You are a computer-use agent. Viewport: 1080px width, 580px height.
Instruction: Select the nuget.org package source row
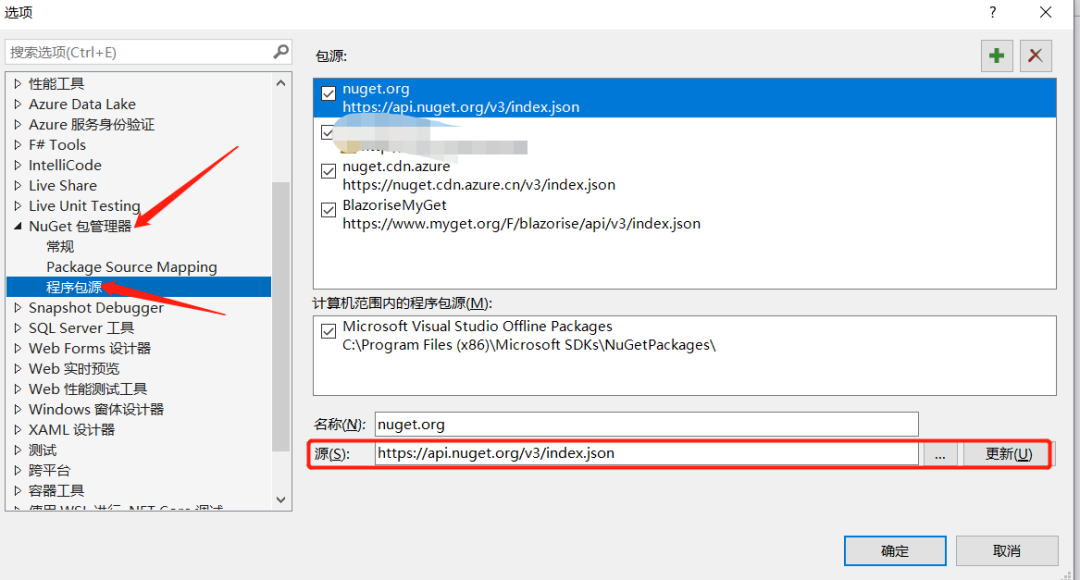[685, 98]
